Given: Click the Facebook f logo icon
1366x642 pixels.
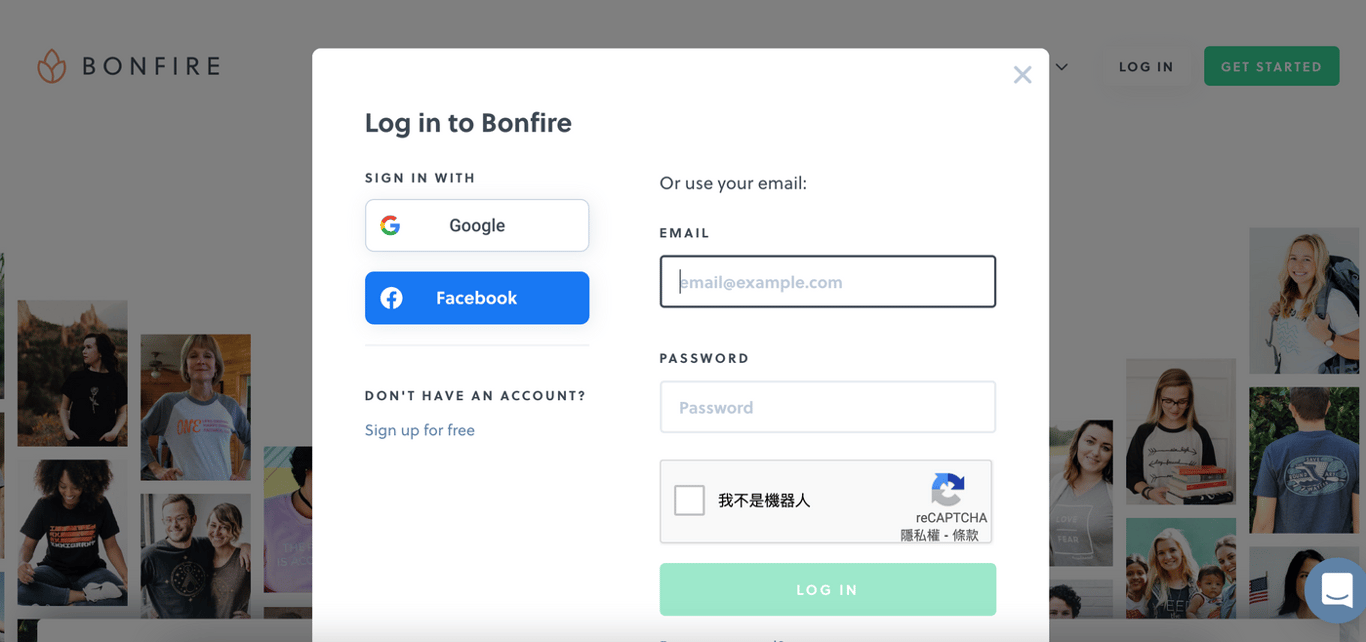Looking at the screenshot, I should coord(391,298).
